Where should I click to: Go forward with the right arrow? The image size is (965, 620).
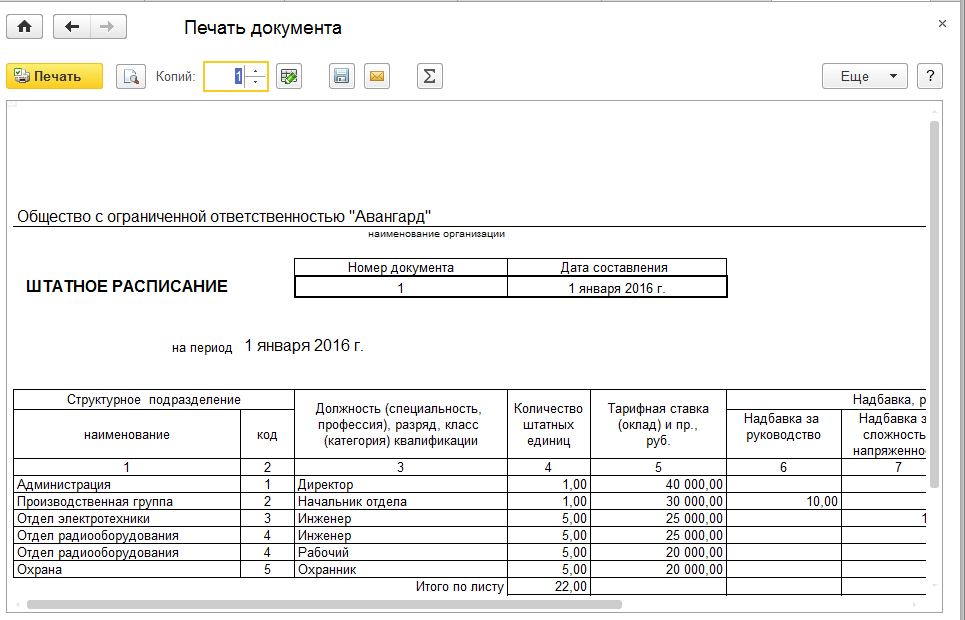[108, 27]
